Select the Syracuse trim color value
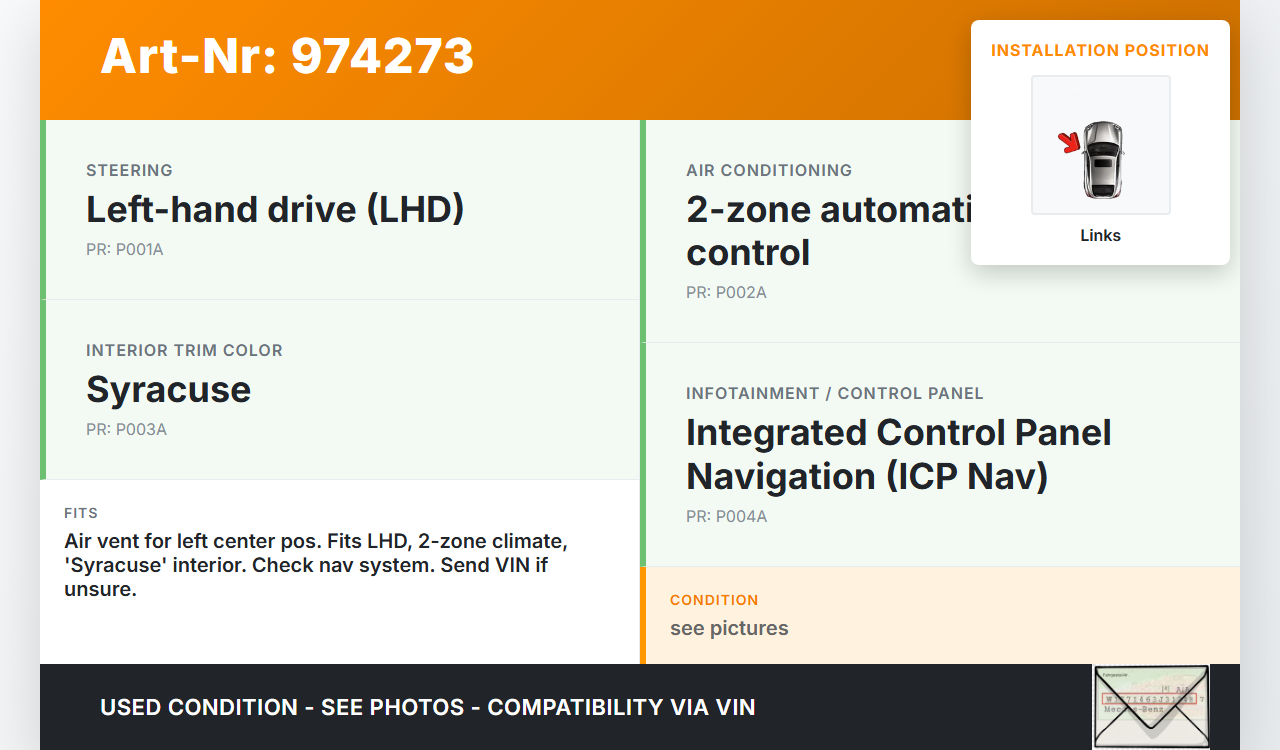This screenshot has height=750, width=1280. coord(168,390)
